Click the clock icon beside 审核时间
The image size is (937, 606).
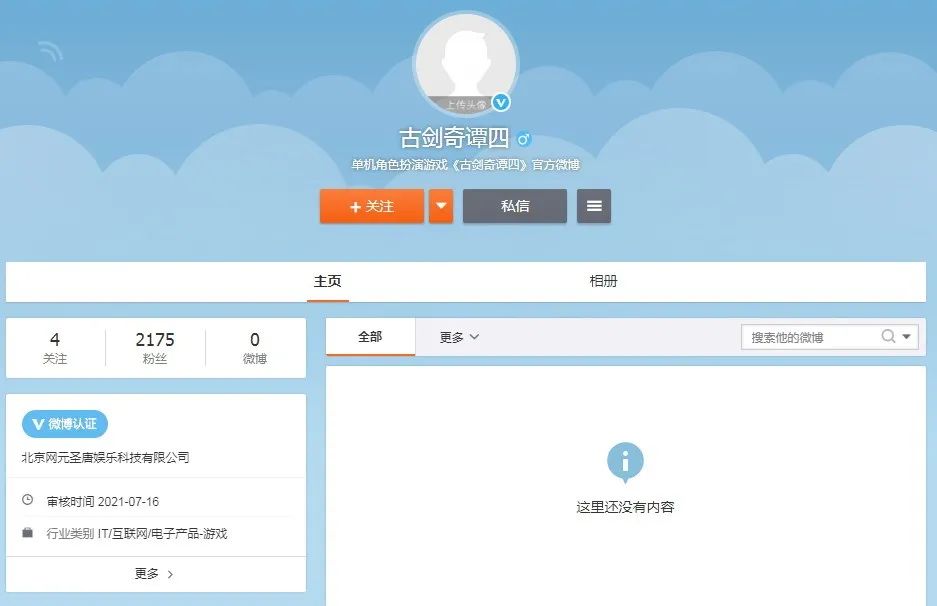tap(28, 501)
